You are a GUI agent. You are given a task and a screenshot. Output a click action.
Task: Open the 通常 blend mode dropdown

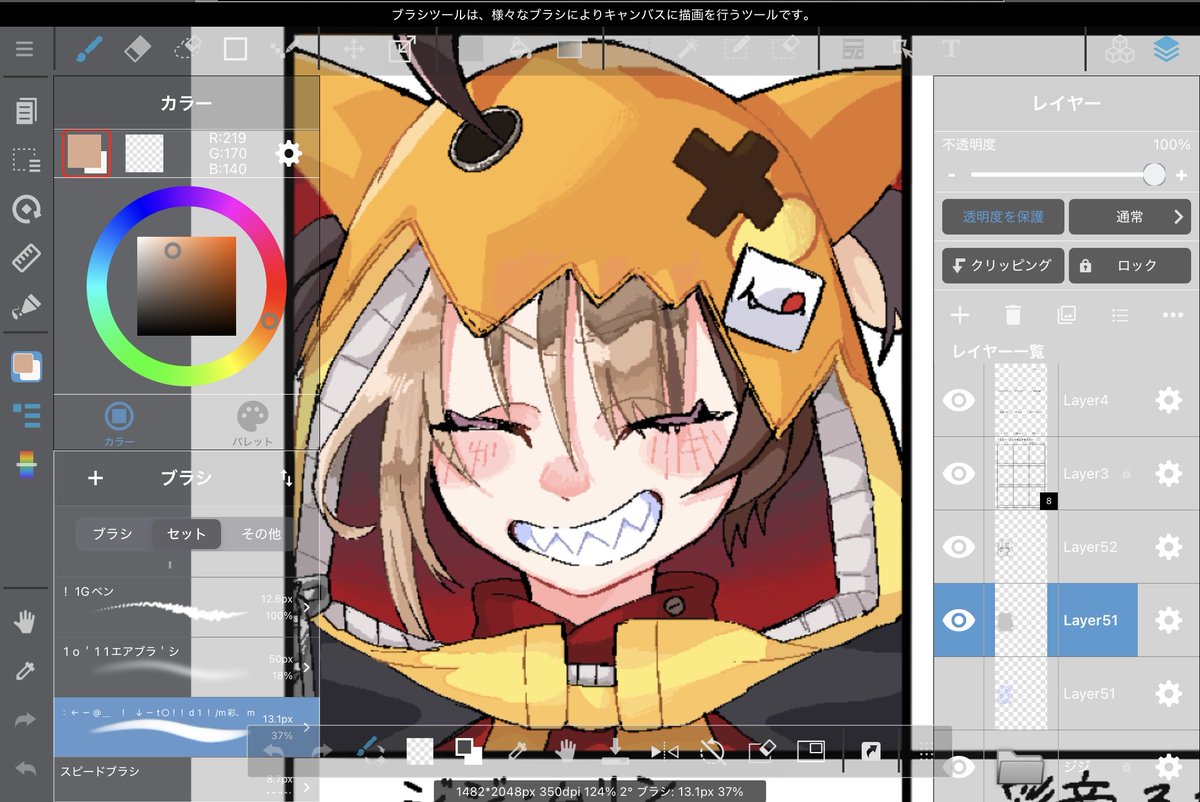coord(1131,216)
